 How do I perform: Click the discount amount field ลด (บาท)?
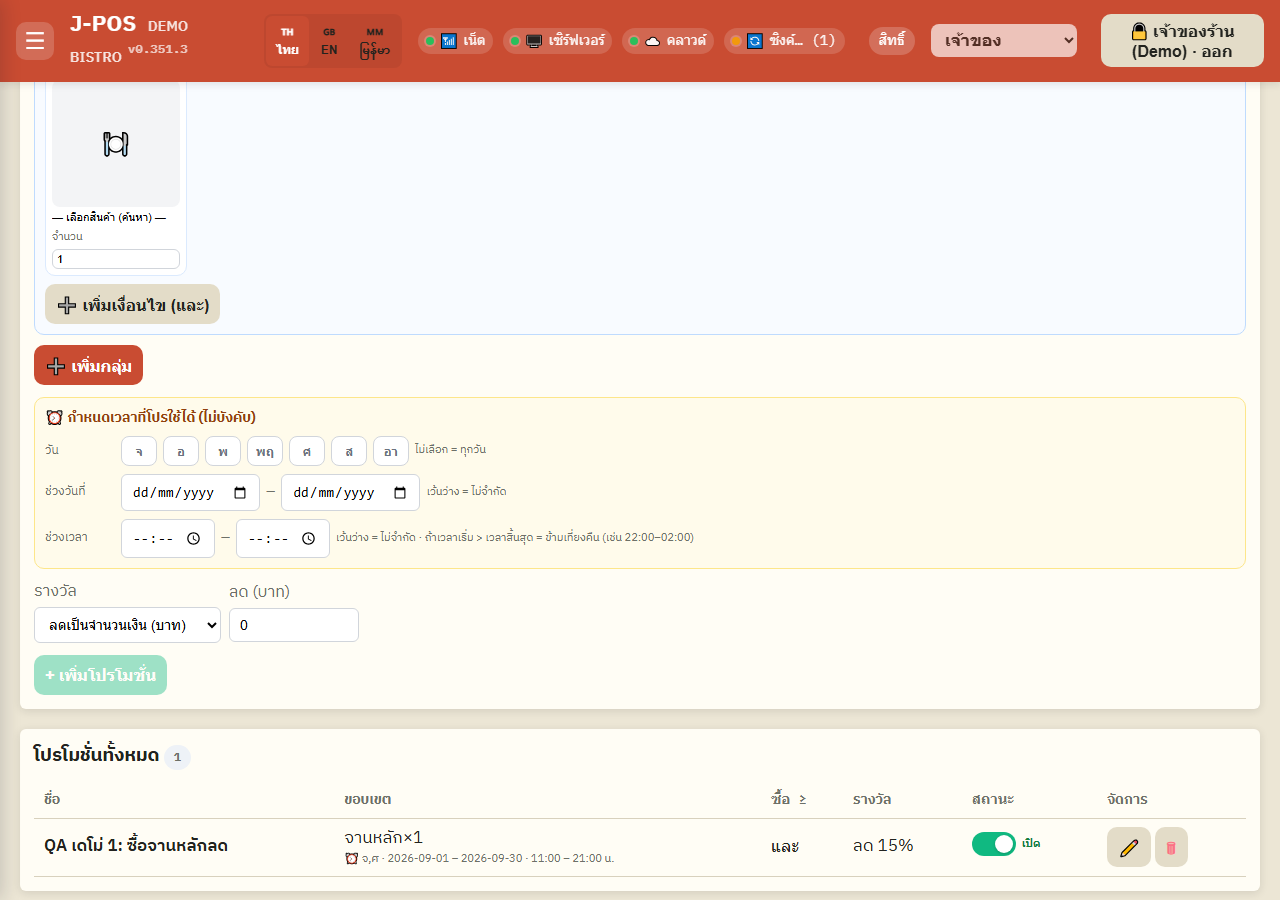click(294, 625)
